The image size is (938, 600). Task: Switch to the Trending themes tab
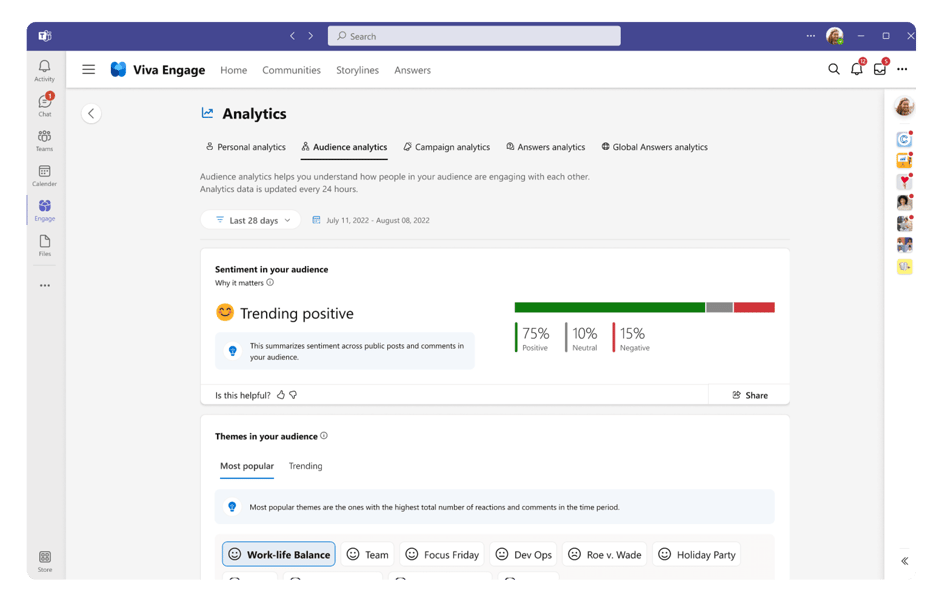305,466
